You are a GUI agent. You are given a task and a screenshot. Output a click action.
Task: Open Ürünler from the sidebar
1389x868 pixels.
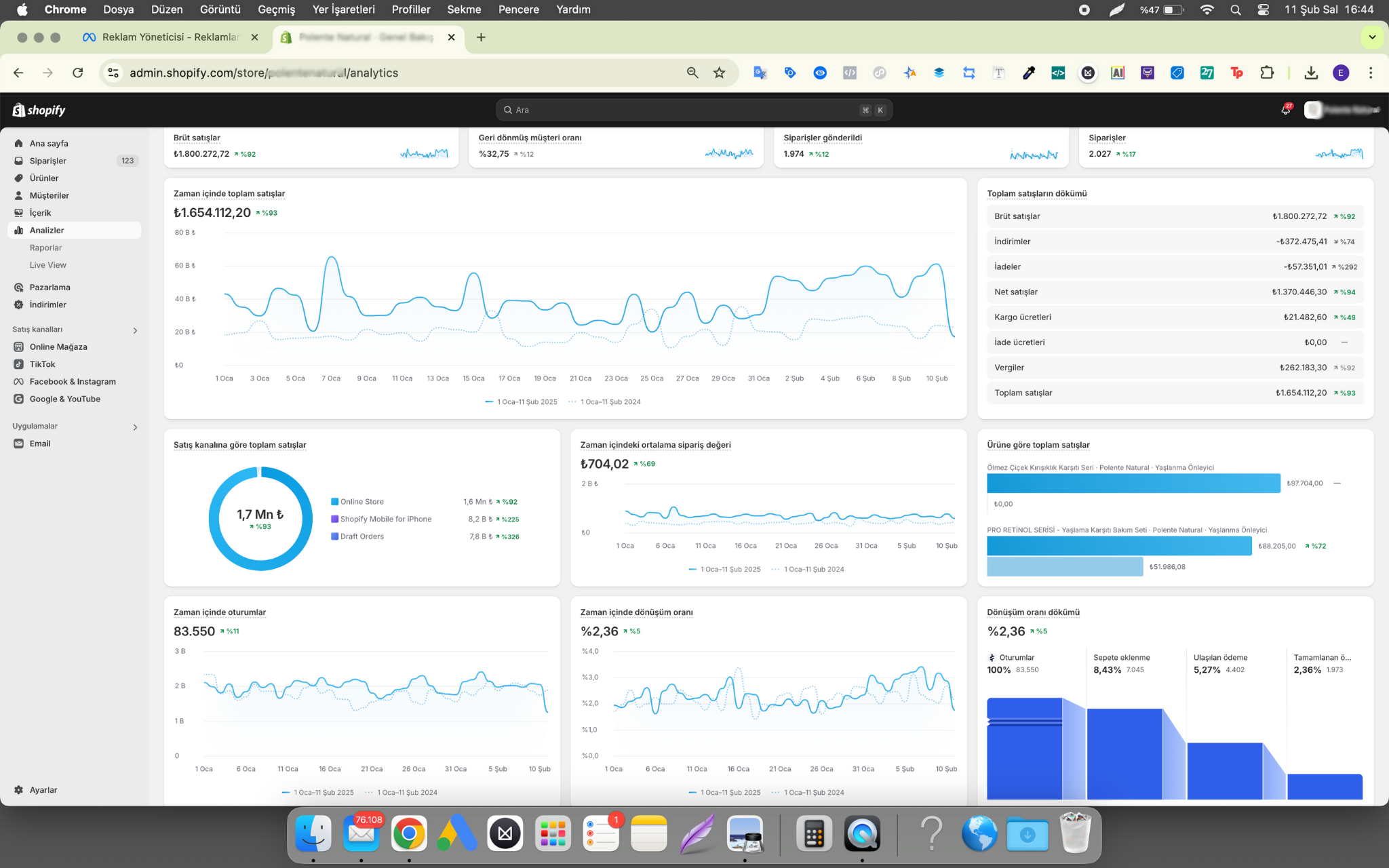coord(43,178)
